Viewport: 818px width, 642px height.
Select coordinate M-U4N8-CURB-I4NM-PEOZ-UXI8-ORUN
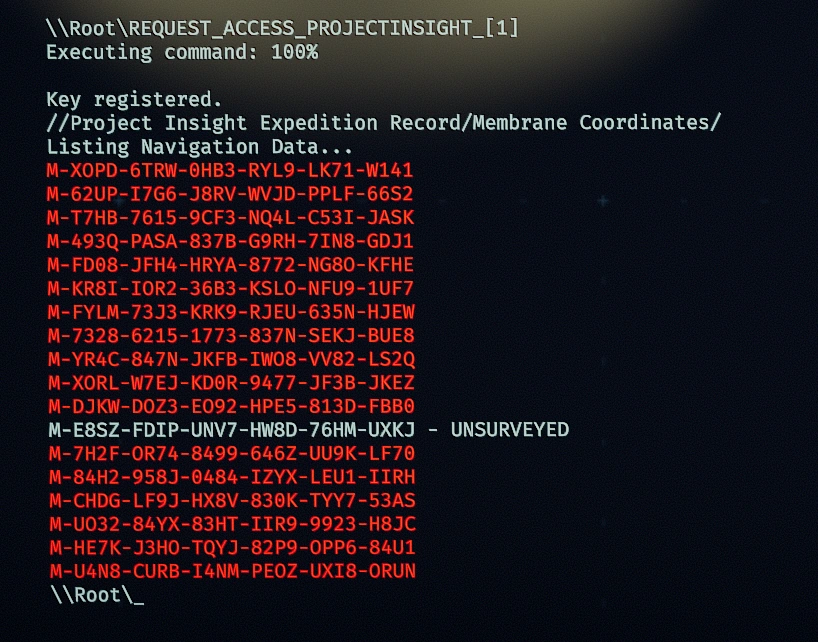coord(233,571)
